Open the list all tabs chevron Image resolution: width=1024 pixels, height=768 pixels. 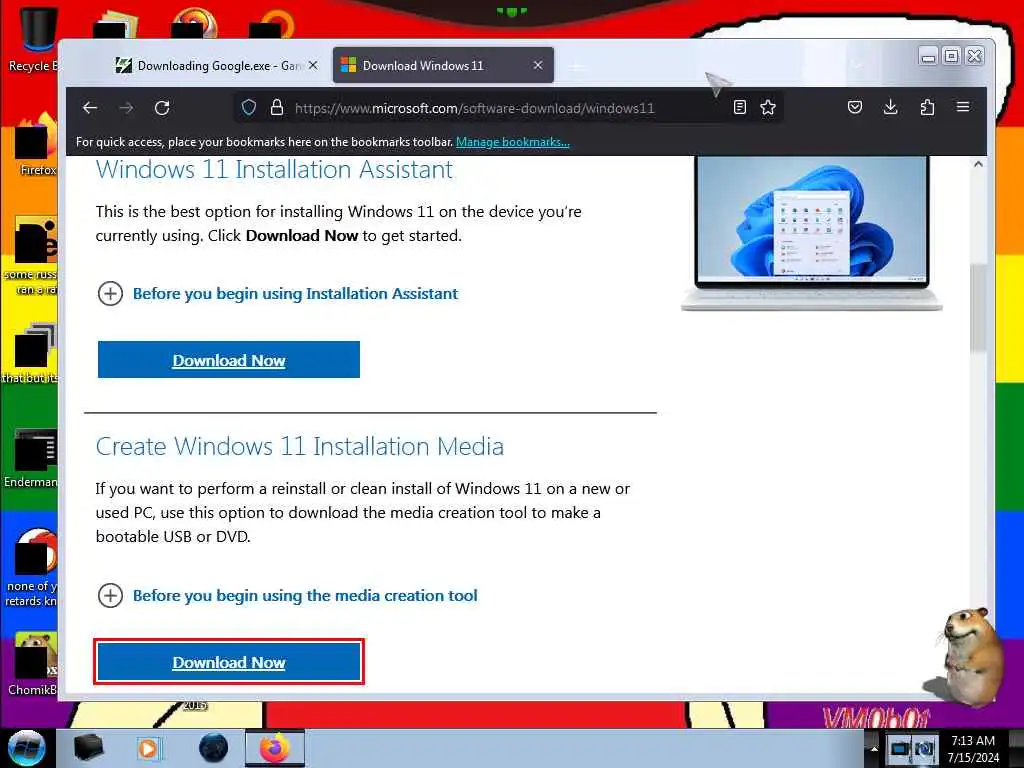[x=858, y=65]
